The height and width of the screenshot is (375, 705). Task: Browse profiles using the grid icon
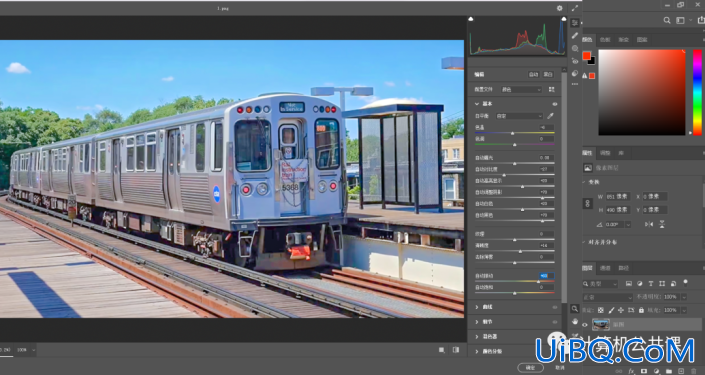(552, 89)
